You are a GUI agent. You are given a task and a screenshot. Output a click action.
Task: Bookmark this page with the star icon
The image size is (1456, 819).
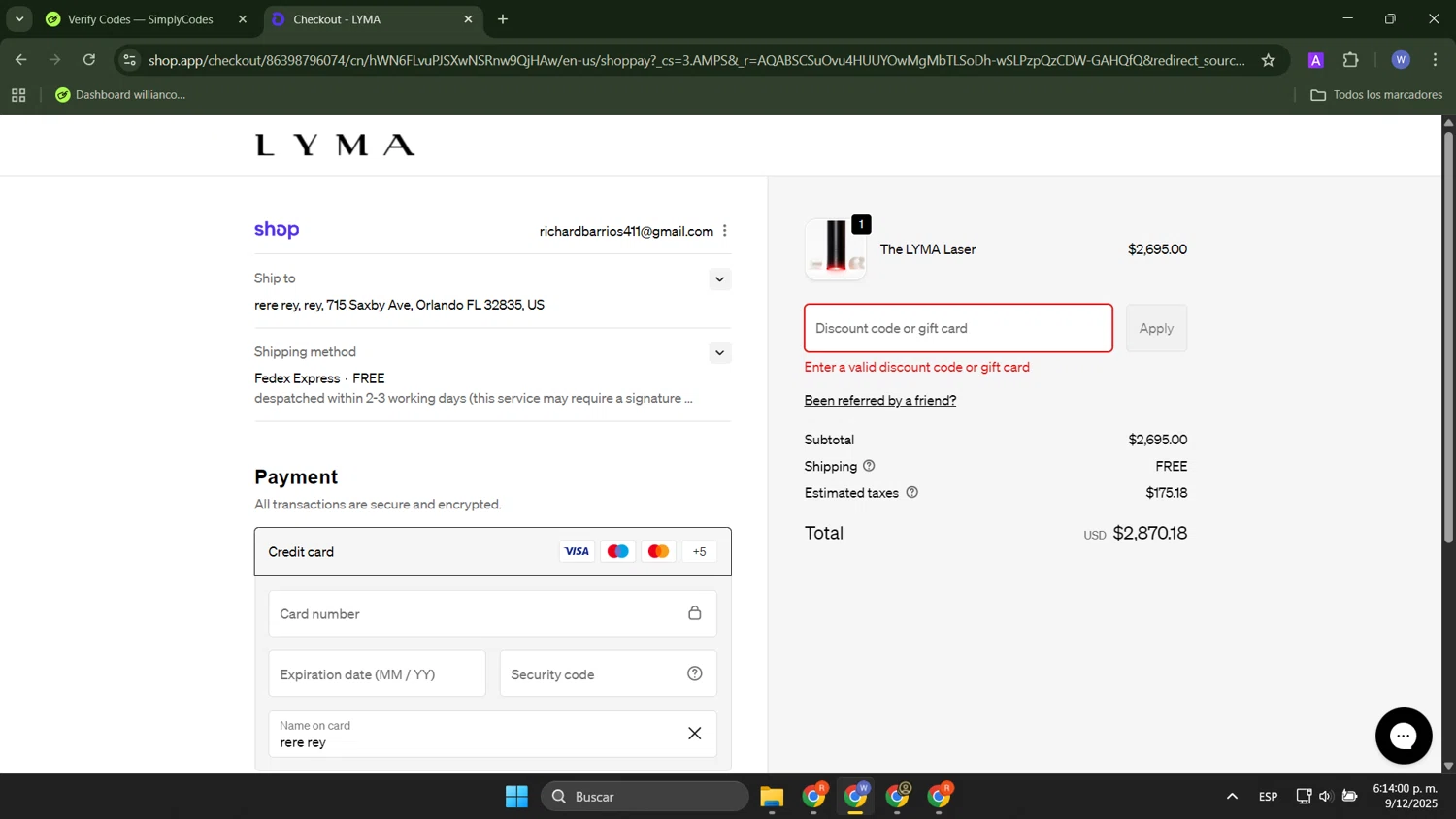(1268, 60)
